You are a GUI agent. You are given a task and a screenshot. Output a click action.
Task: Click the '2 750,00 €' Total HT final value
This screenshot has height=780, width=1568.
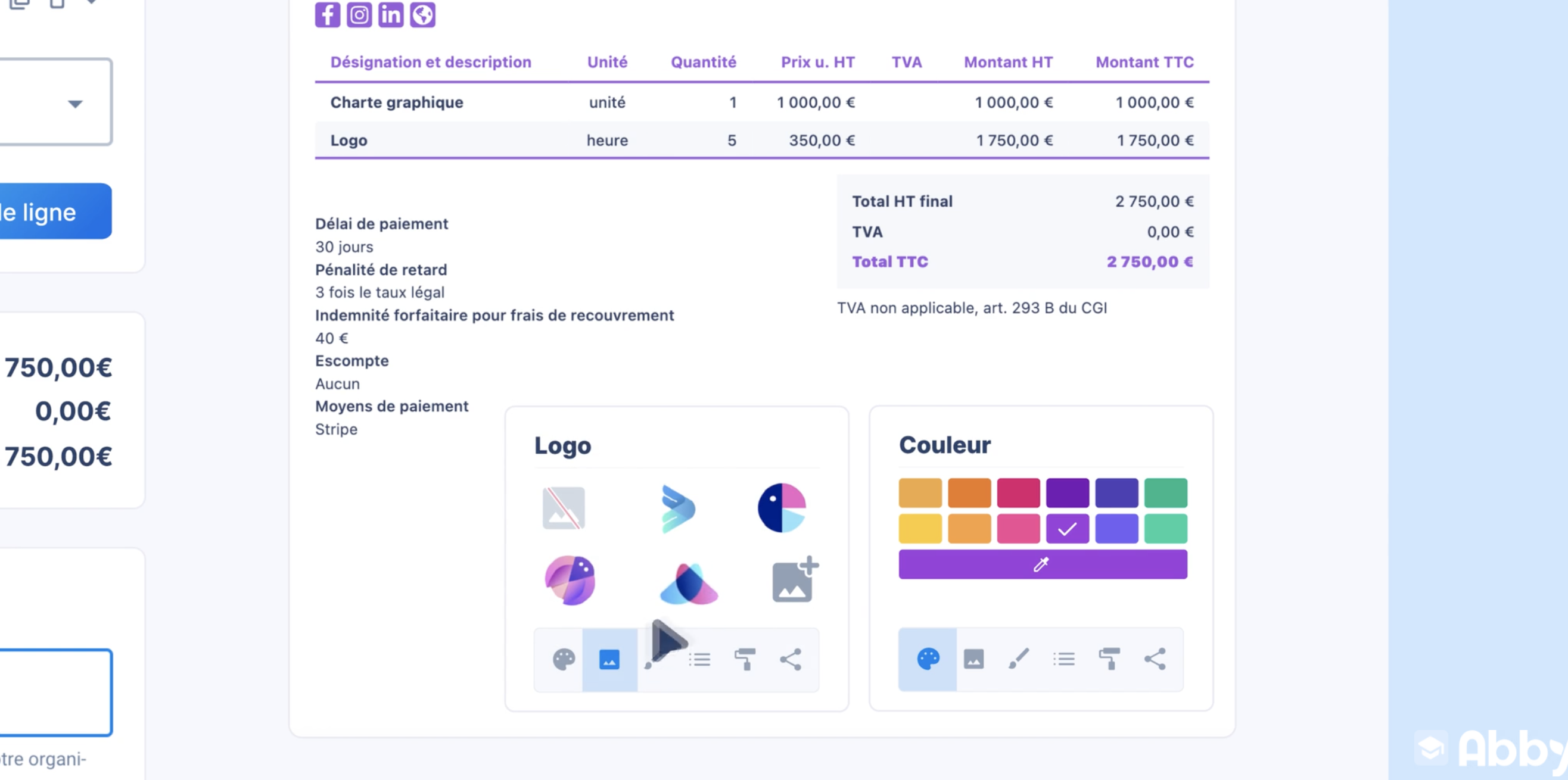(1154, 201)
